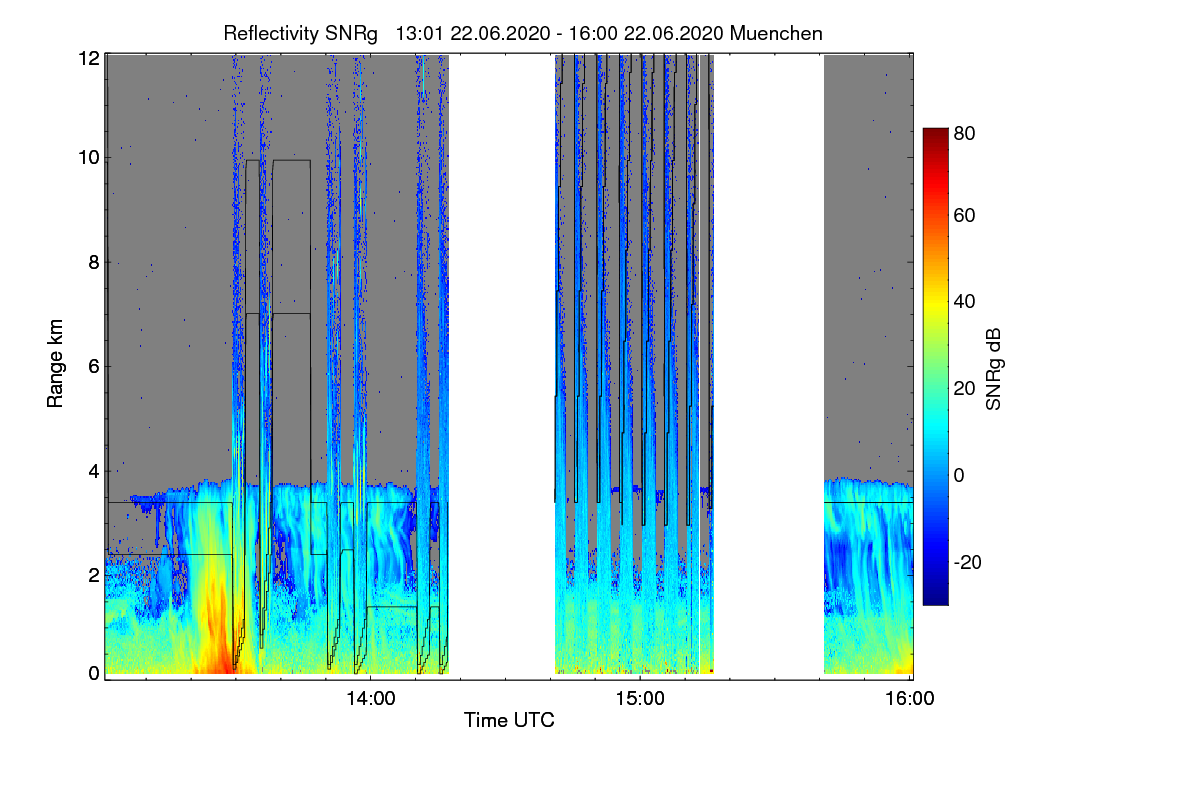Select the "Range km" axis title
Image resolution: width=1200 pixels, height=800 pixels.
click(x=54, y=366)
